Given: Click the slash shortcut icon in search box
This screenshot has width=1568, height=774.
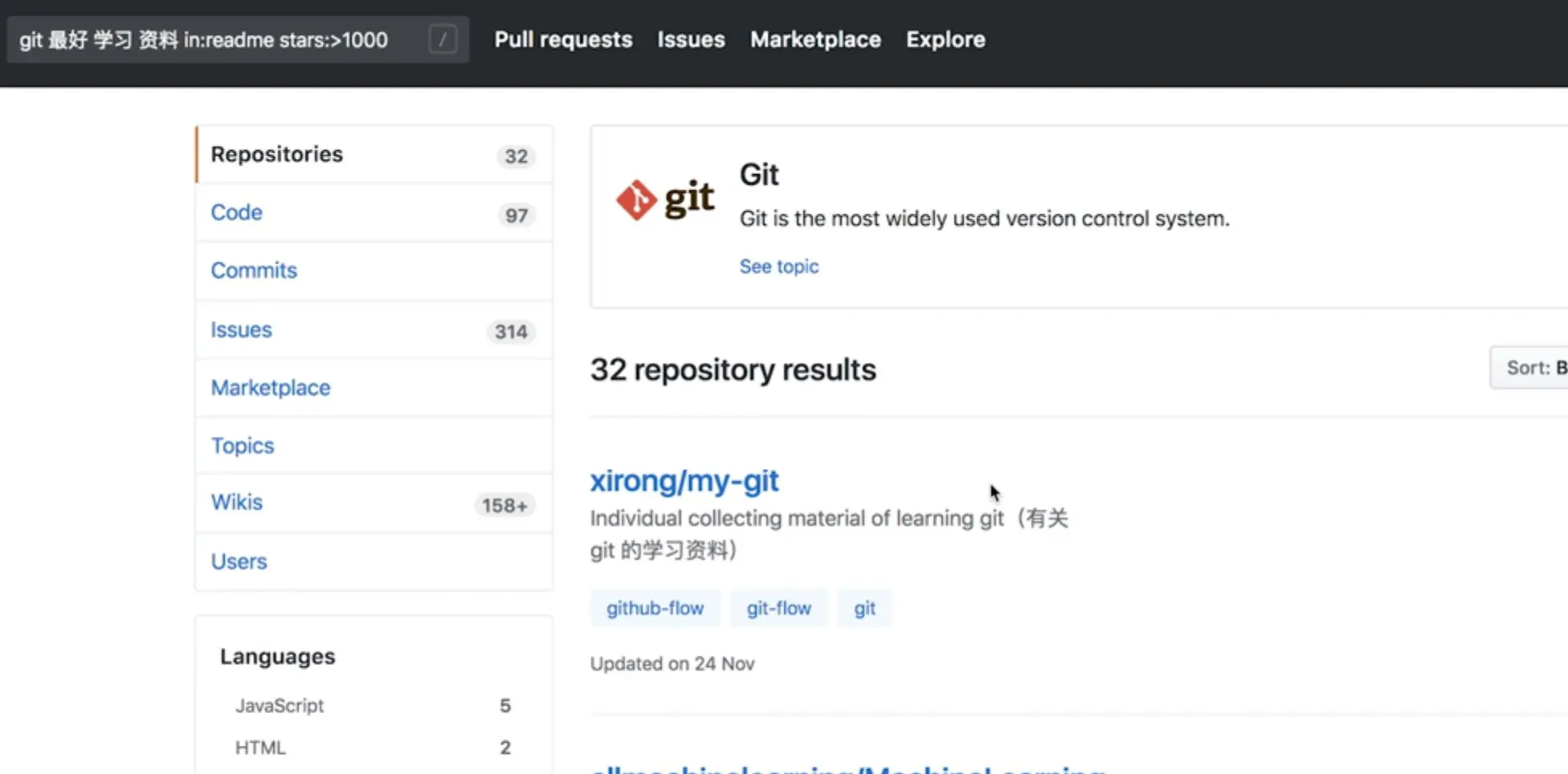Looking at the screenshot, I should tap(443, 39).
